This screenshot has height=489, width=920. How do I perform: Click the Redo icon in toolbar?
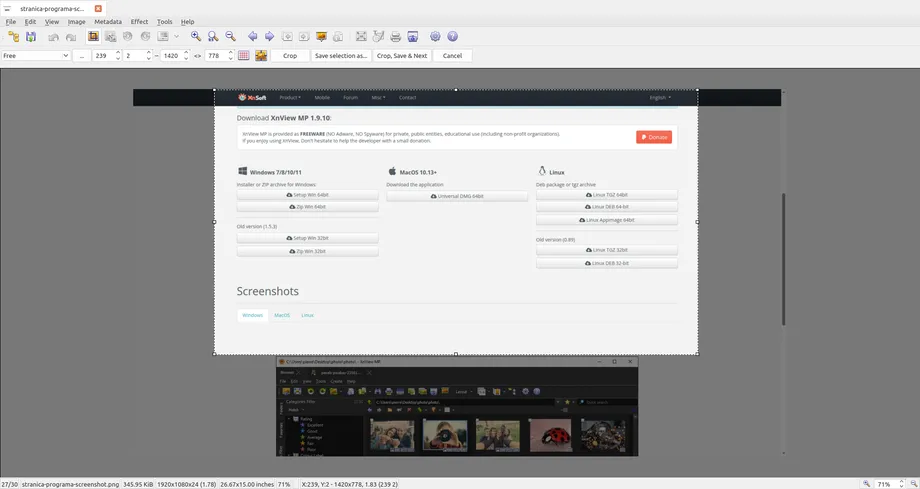coord(71,36)
